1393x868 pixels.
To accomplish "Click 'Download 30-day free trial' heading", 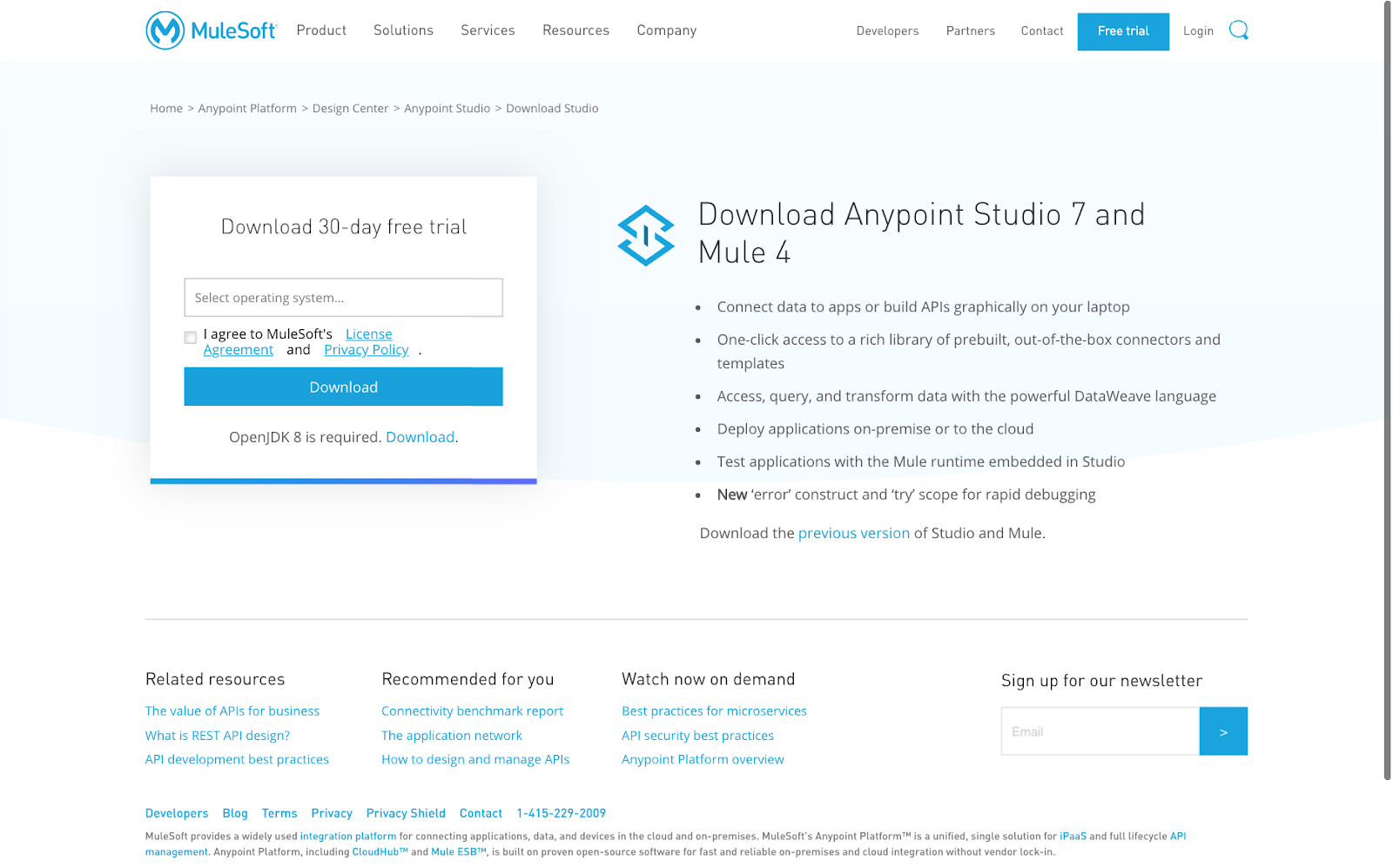I will 343,227.
